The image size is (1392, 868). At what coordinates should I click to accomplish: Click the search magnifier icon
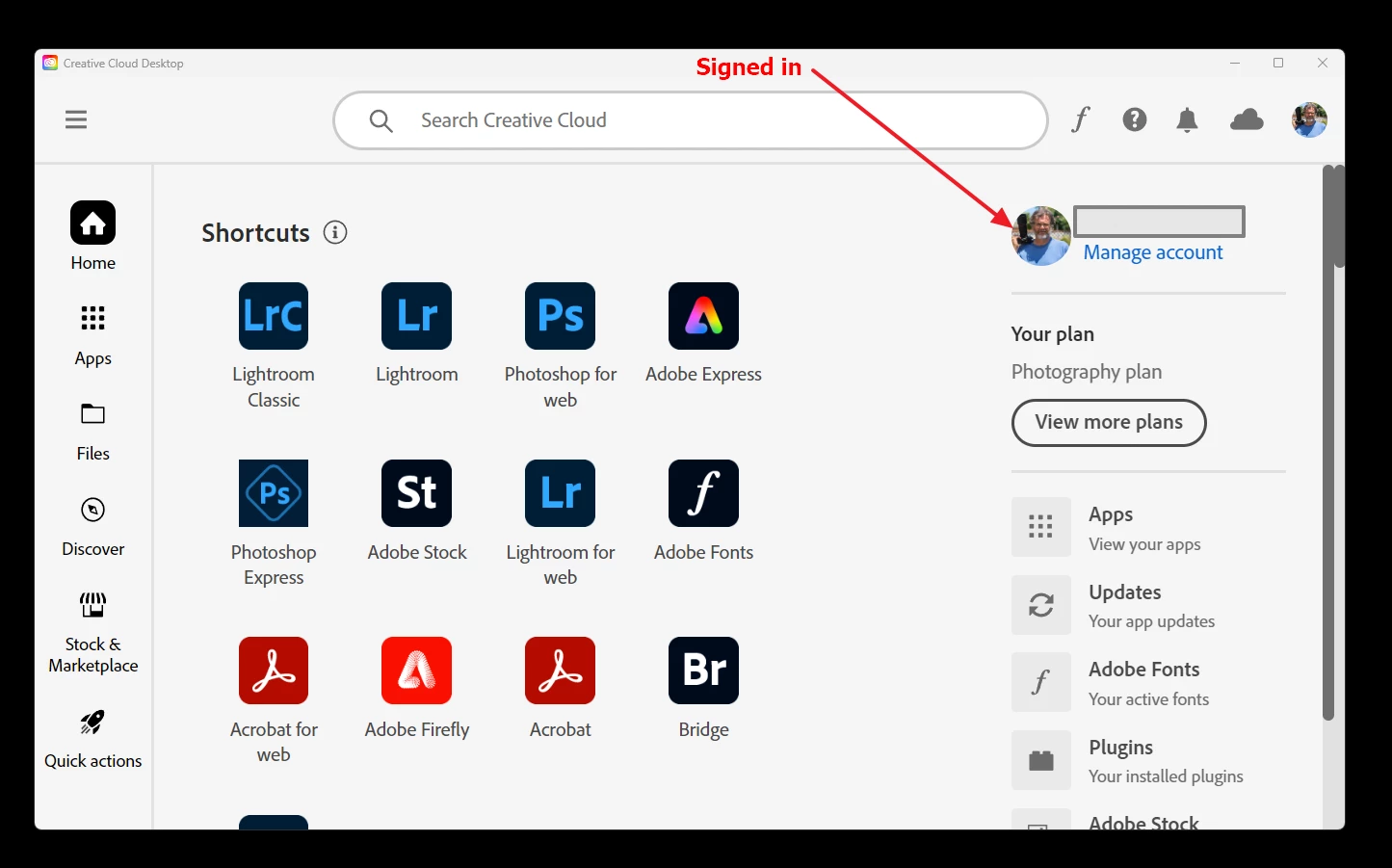tap(381, 120)
